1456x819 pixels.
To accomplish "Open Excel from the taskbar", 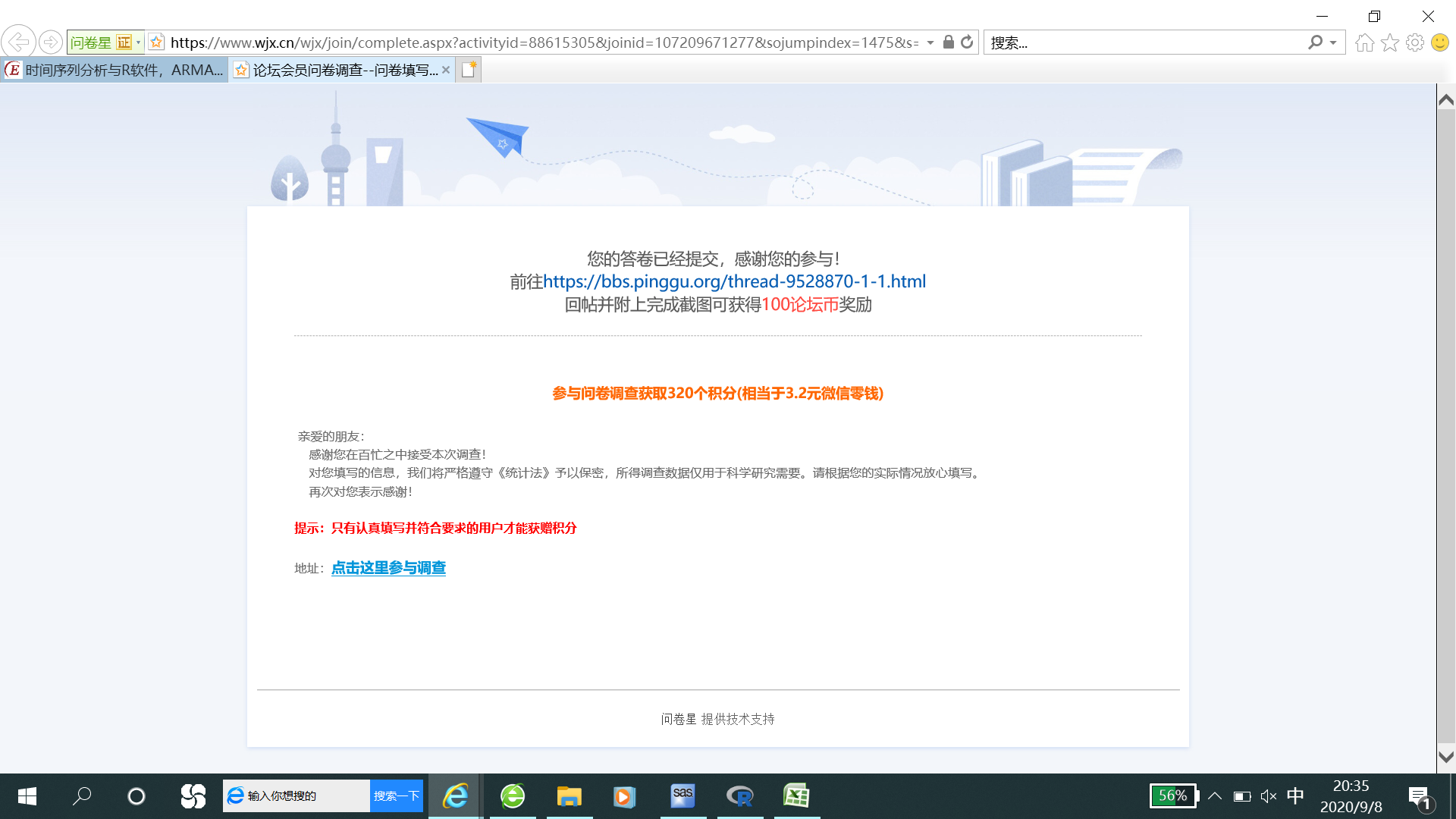I will [796, 795].
